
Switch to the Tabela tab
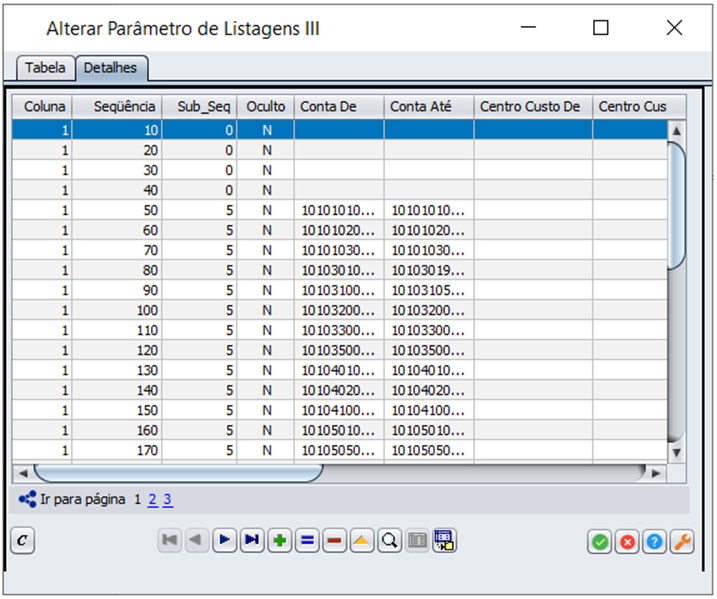(45, 68)
